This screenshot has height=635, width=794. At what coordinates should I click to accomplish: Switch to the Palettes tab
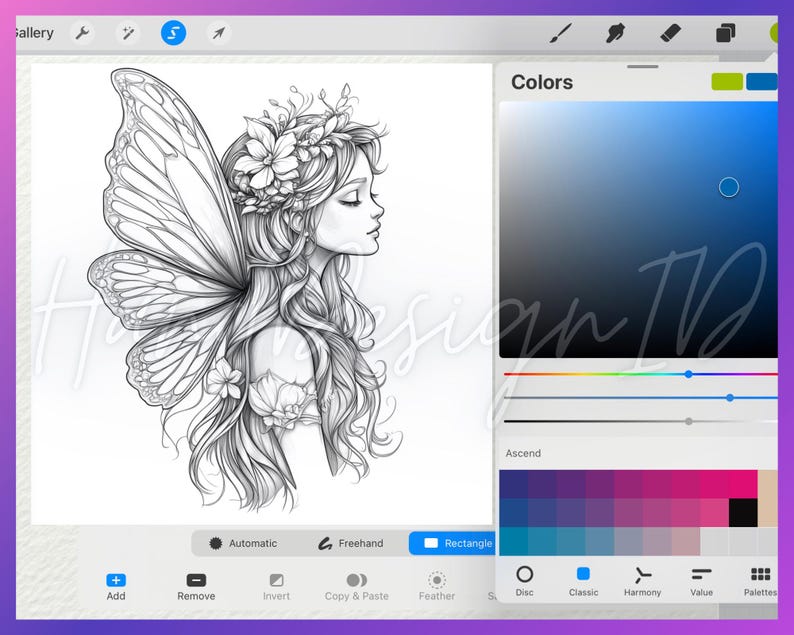click(x=761, y=581)
